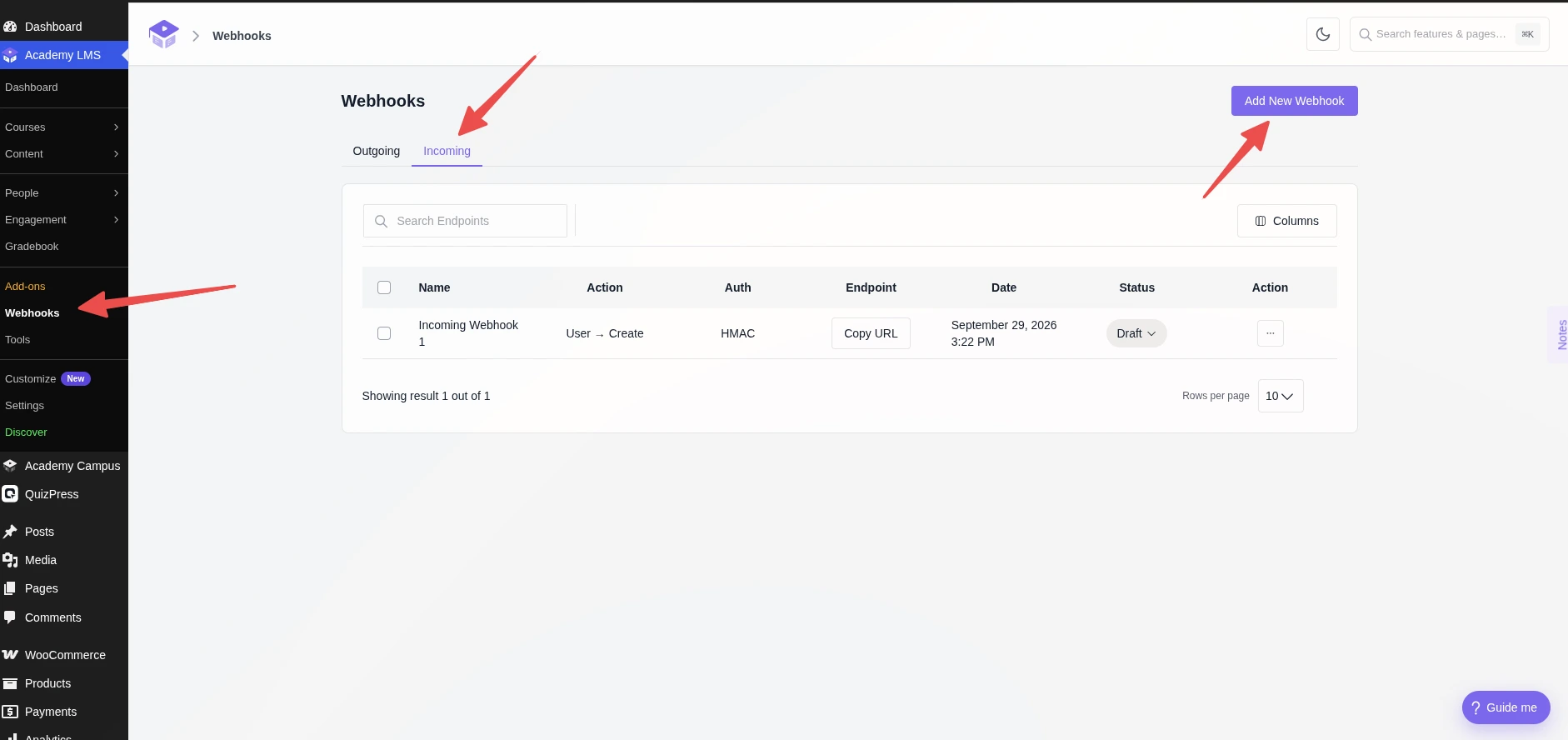Click the search magnifier in Search Endpoints
Image resolution: width=1568 pixels, height=740 pixels.
coord(381,221)
